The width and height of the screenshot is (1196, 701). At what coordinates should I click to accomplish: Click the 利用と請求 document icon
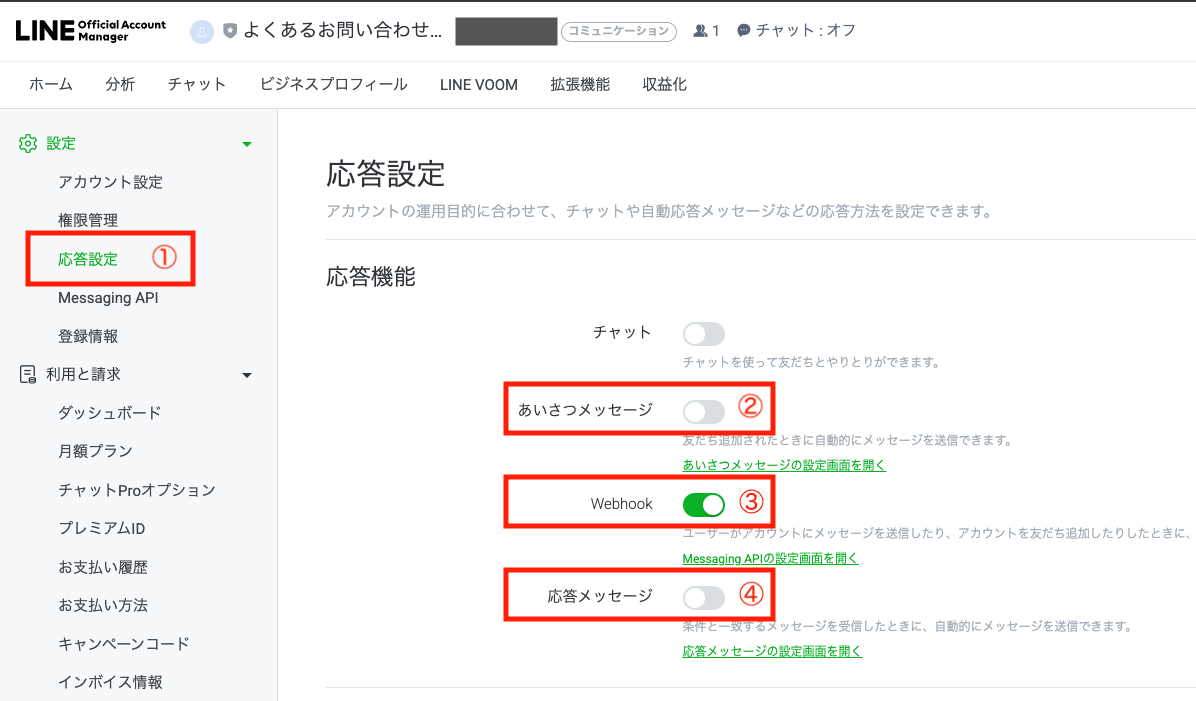(28, 374)
